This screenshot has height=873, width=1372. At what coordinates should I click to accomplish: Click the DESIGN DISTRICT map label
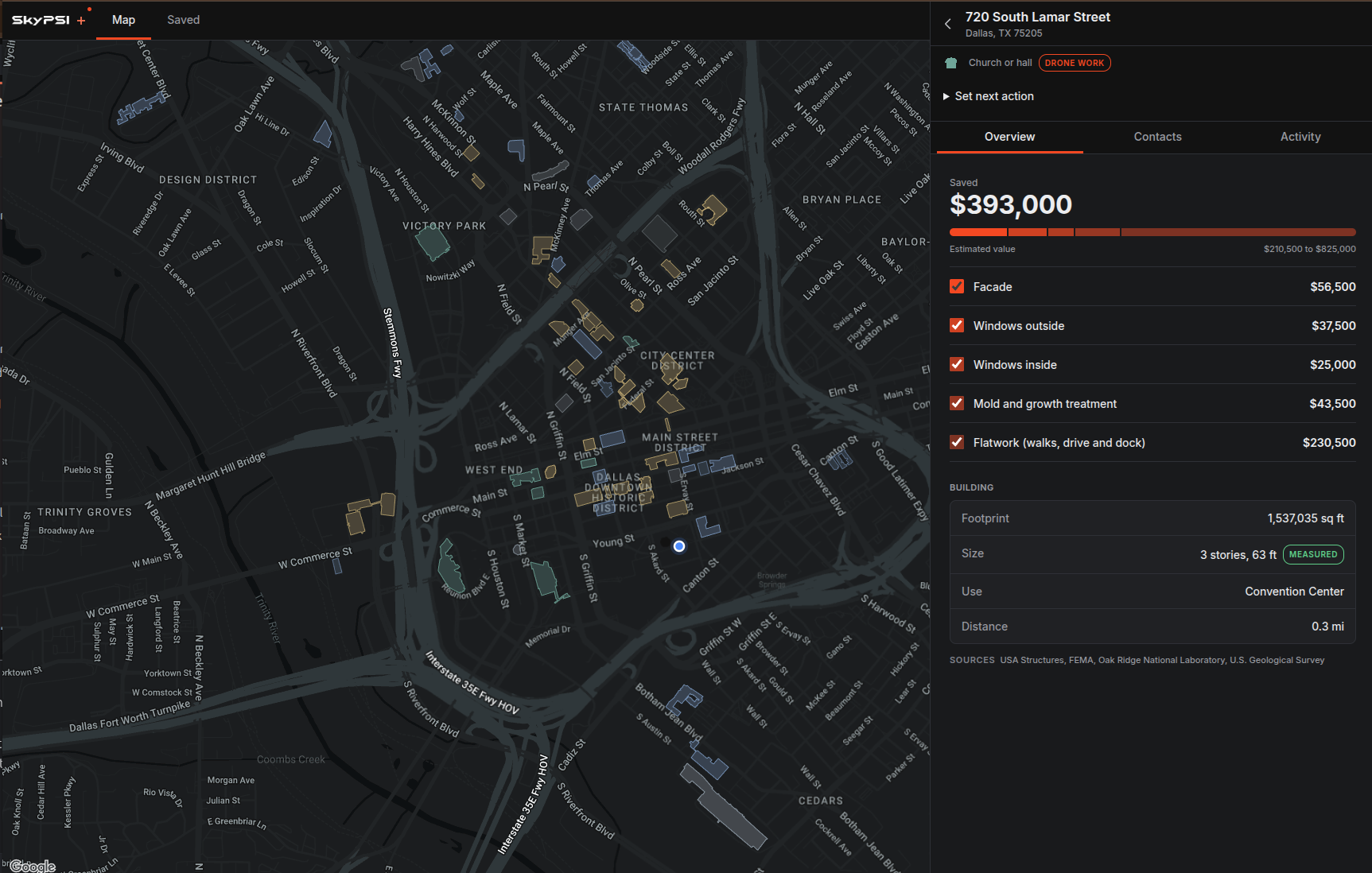click(x=208, y=180)
